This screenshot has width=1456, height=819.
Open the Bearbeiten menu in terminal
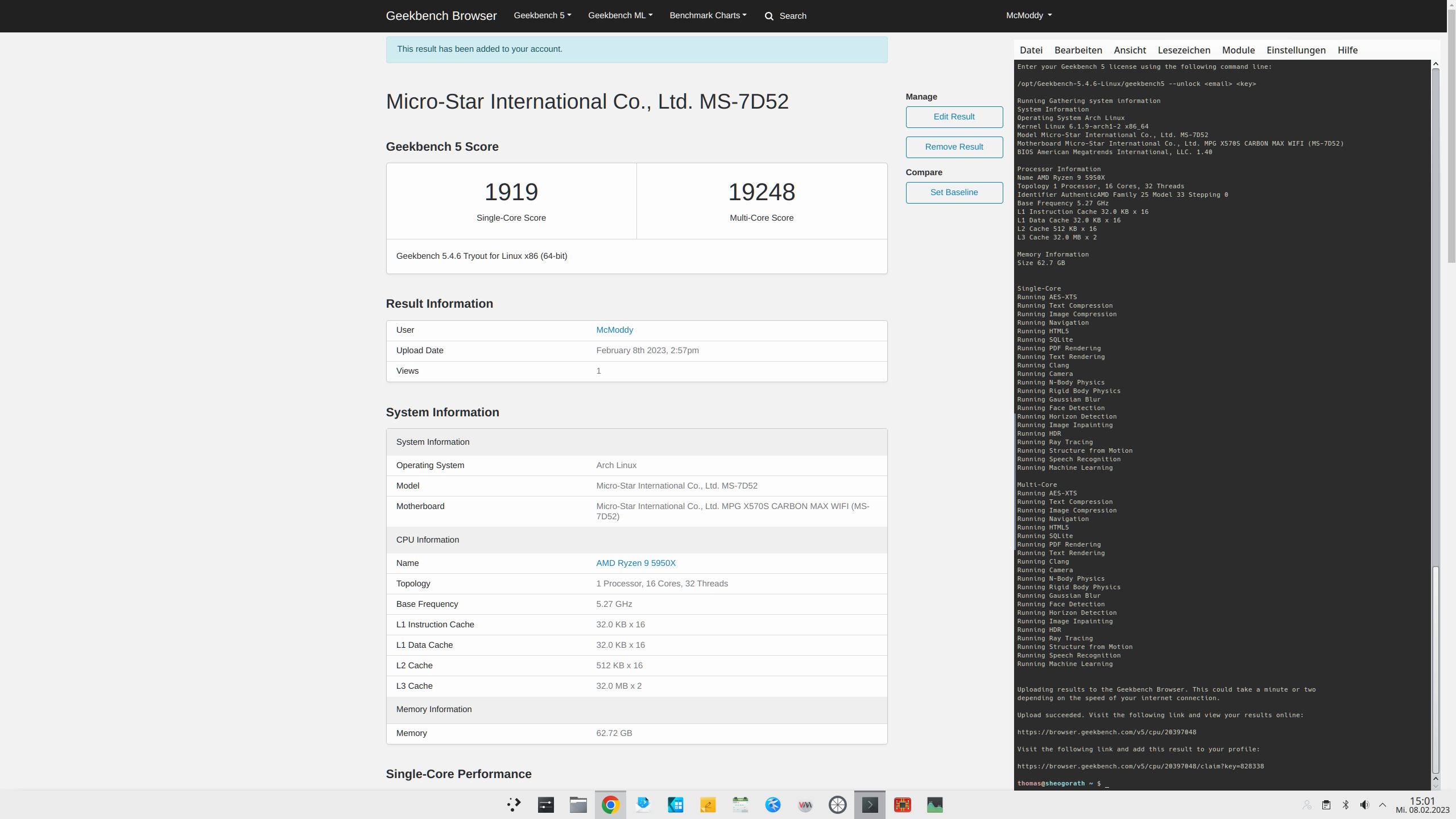(1078, 50)
